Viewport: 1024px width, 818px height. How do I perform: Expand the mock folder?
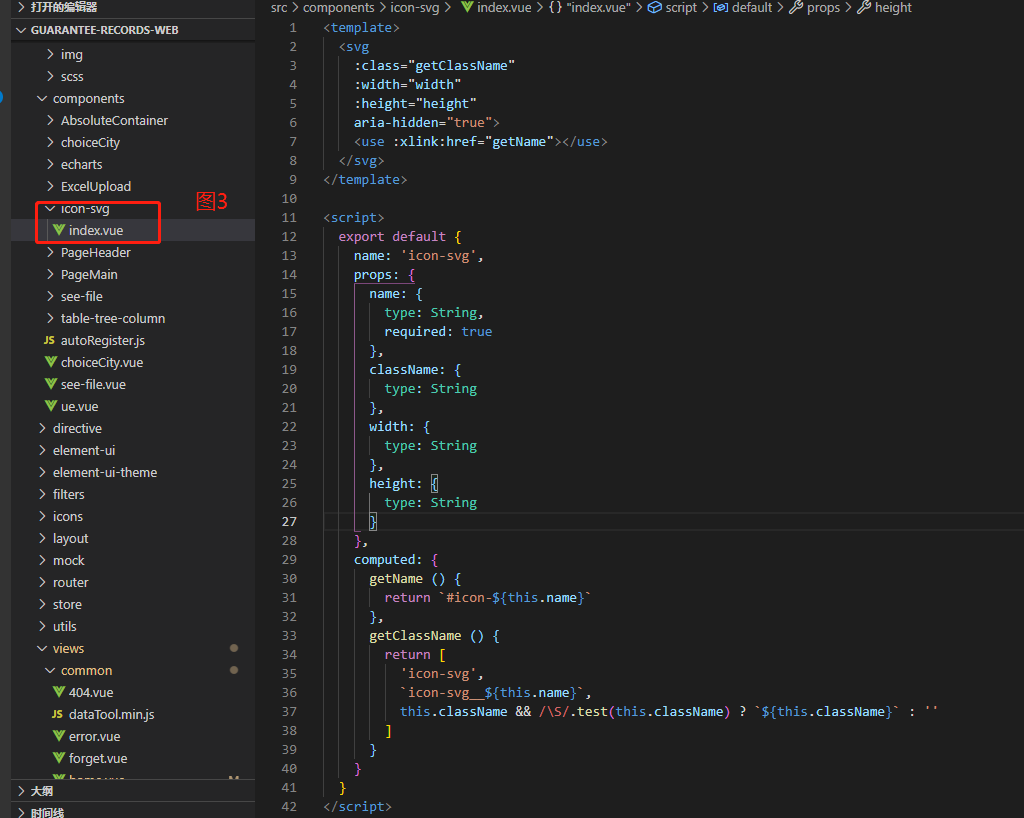pyautogui.click(x=42, y=560)
